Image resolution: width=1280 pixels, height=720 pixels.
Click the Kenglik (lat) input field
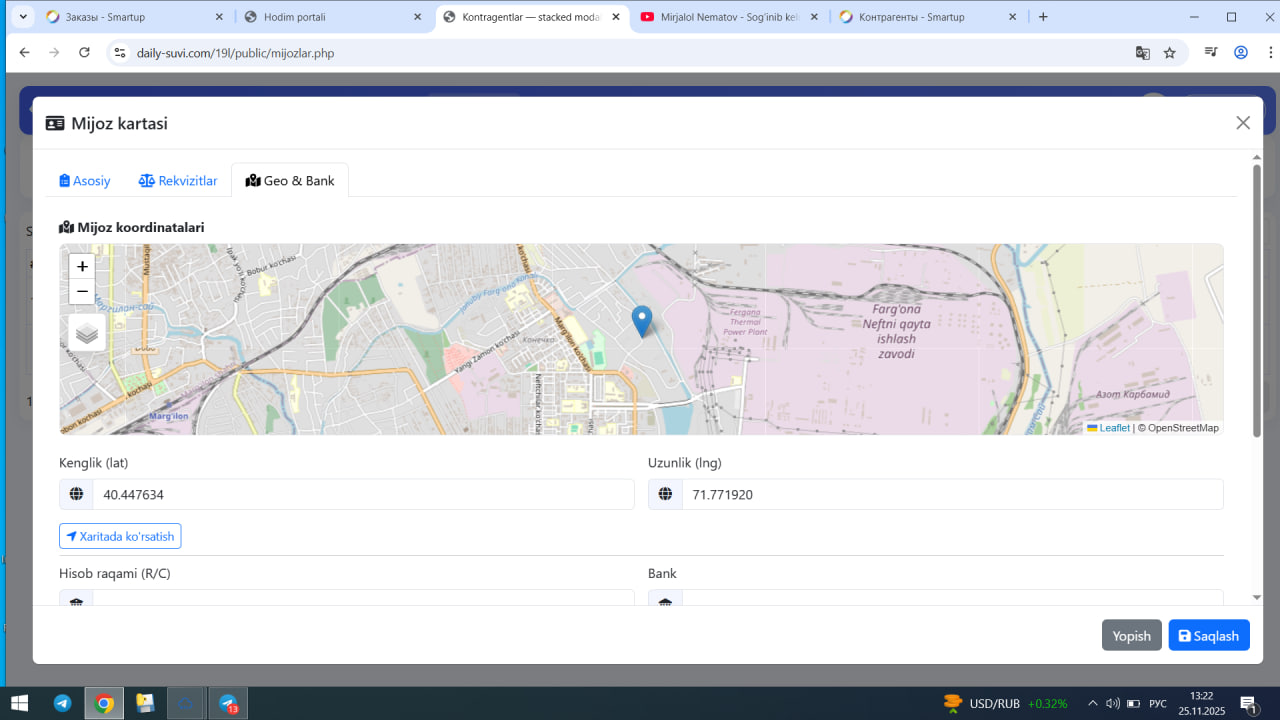click(362, 494)
